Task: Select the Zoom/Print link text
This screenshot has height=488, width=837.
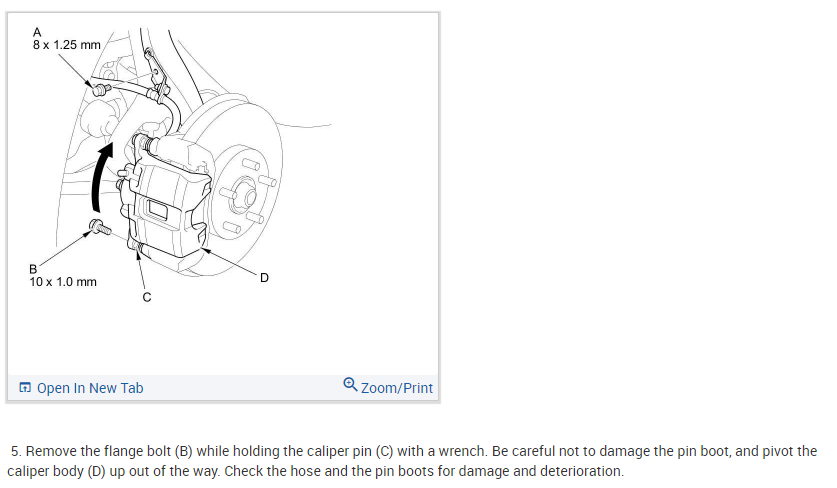Action: point(397,388)
